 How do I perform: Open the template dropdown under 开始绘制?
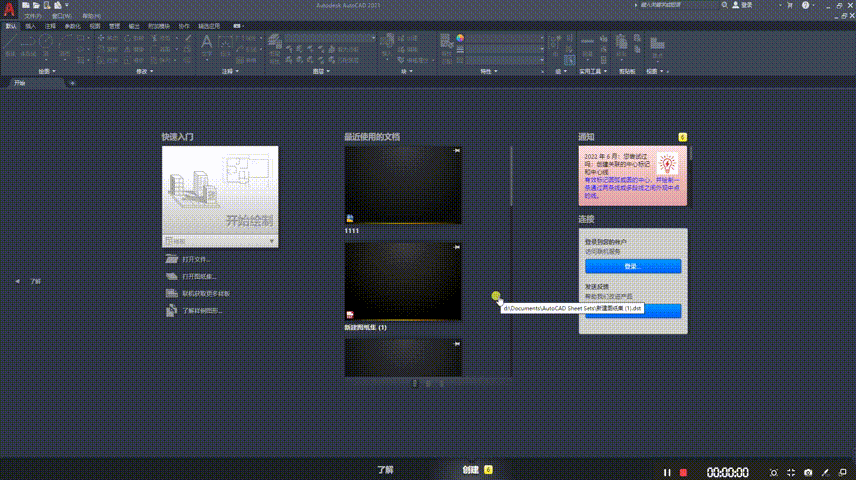[220, 241]
